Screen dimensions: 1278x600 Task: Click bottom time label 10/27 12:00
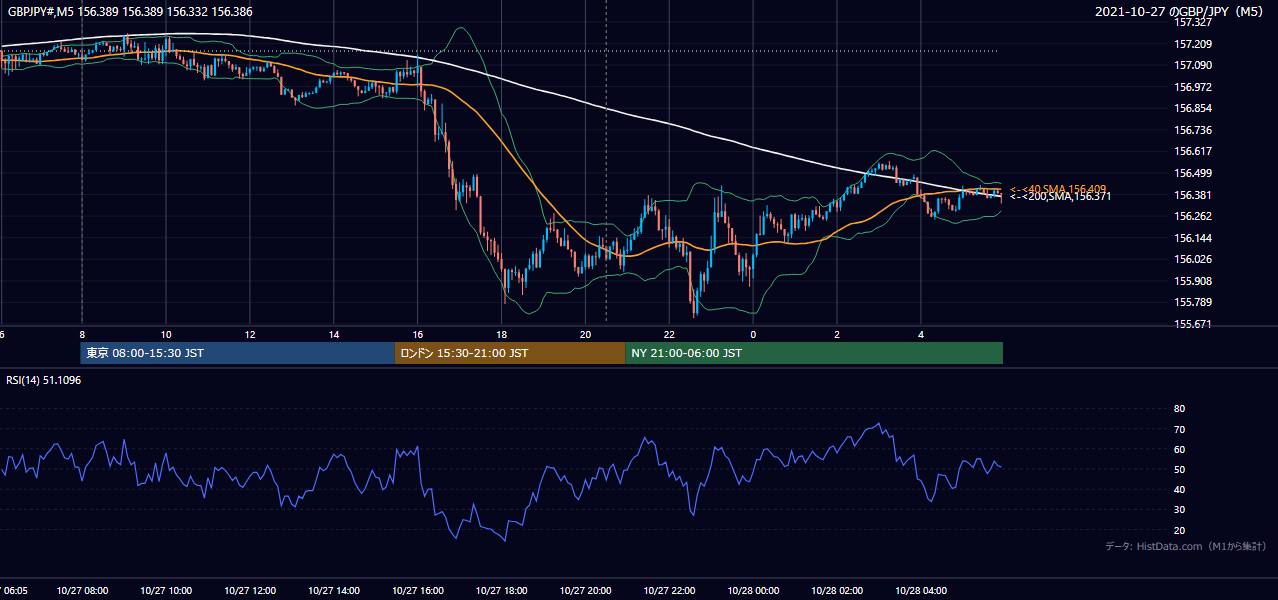(x=250, y=591)
